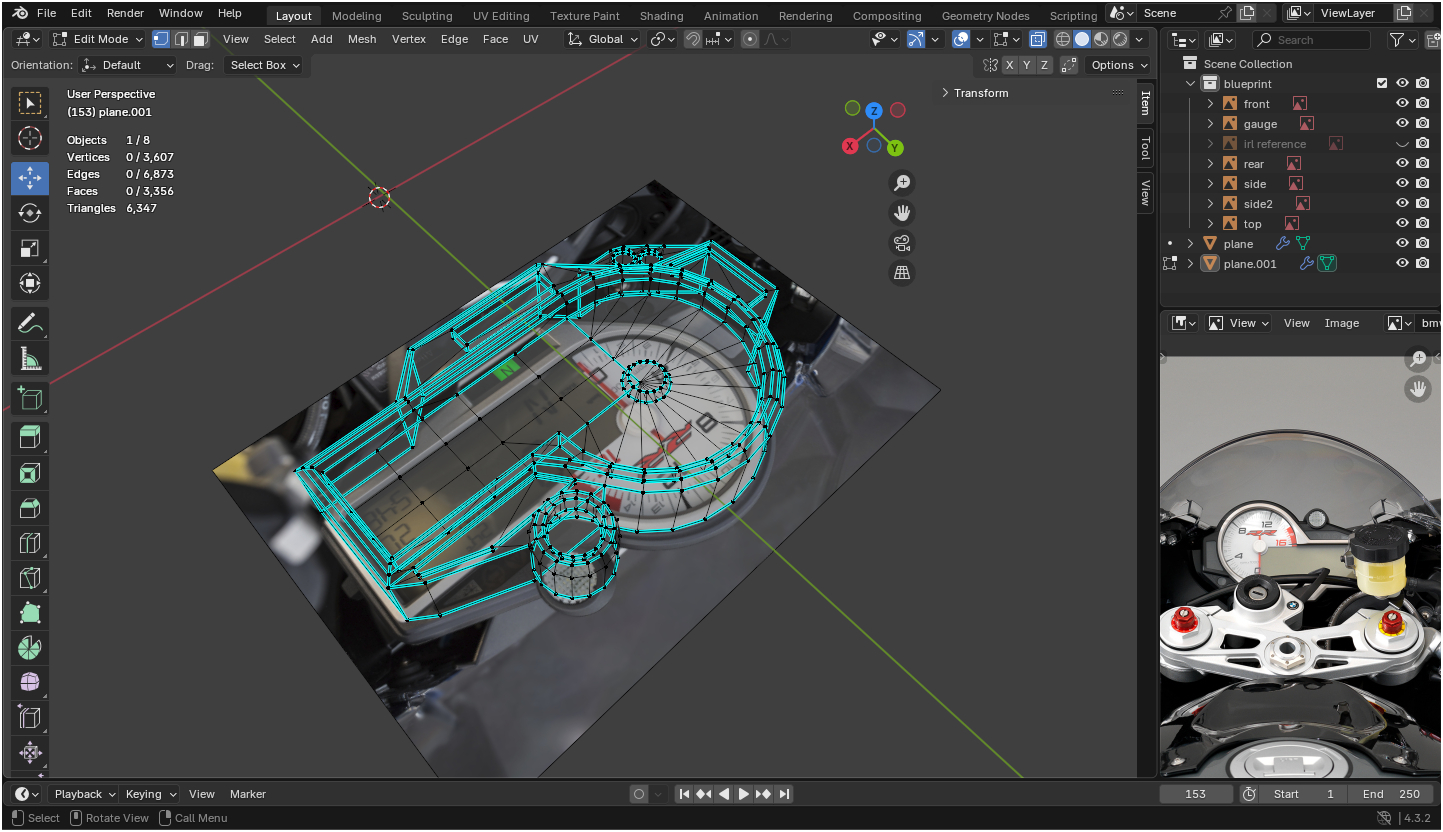
Task: Click the pan hand icon in 3D viewport
Action: 902,212
